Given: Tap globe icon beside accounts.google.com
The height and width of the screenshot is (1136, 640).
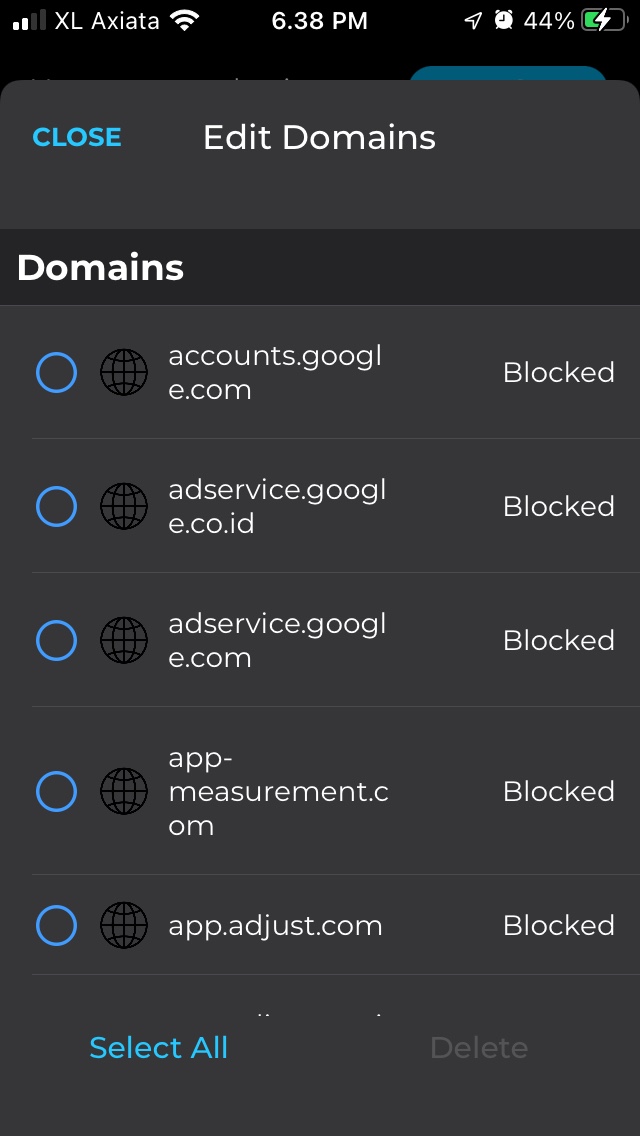Looking at the screenshot, I should pos(124,373).
